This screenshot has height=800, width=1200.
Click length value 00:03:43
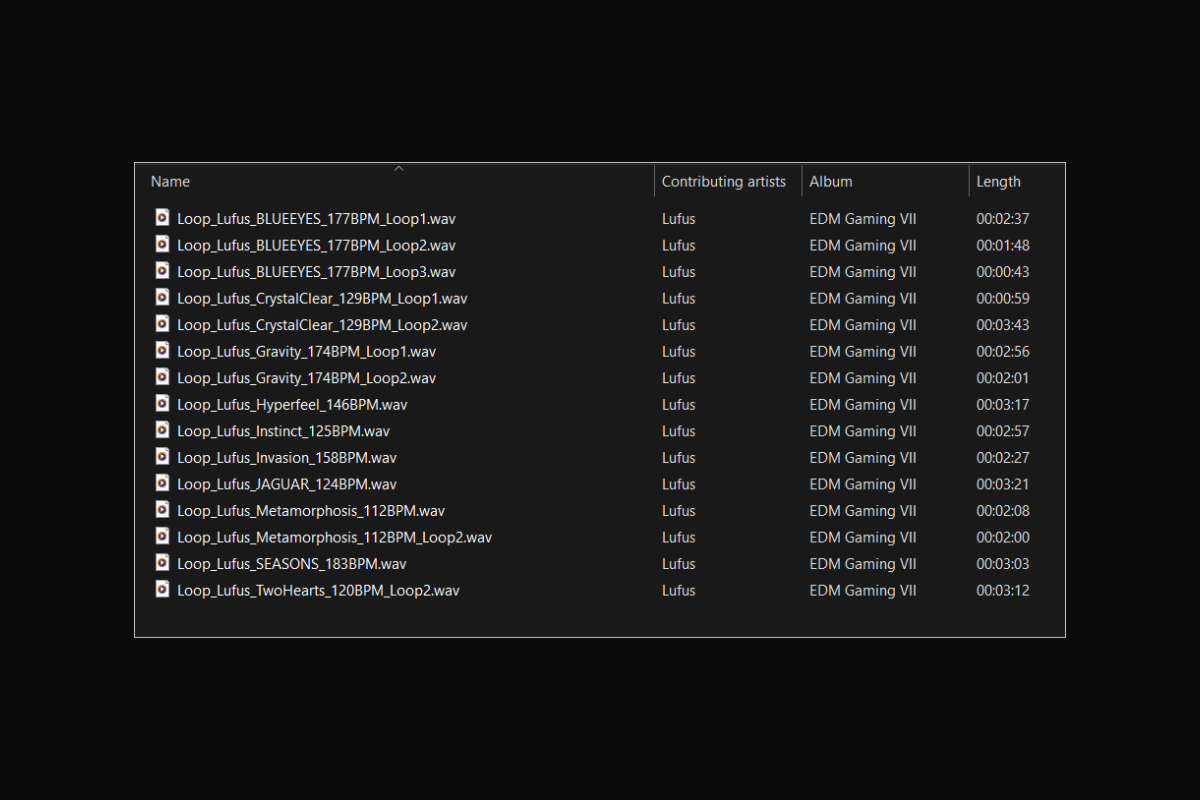pos(1003,325)
